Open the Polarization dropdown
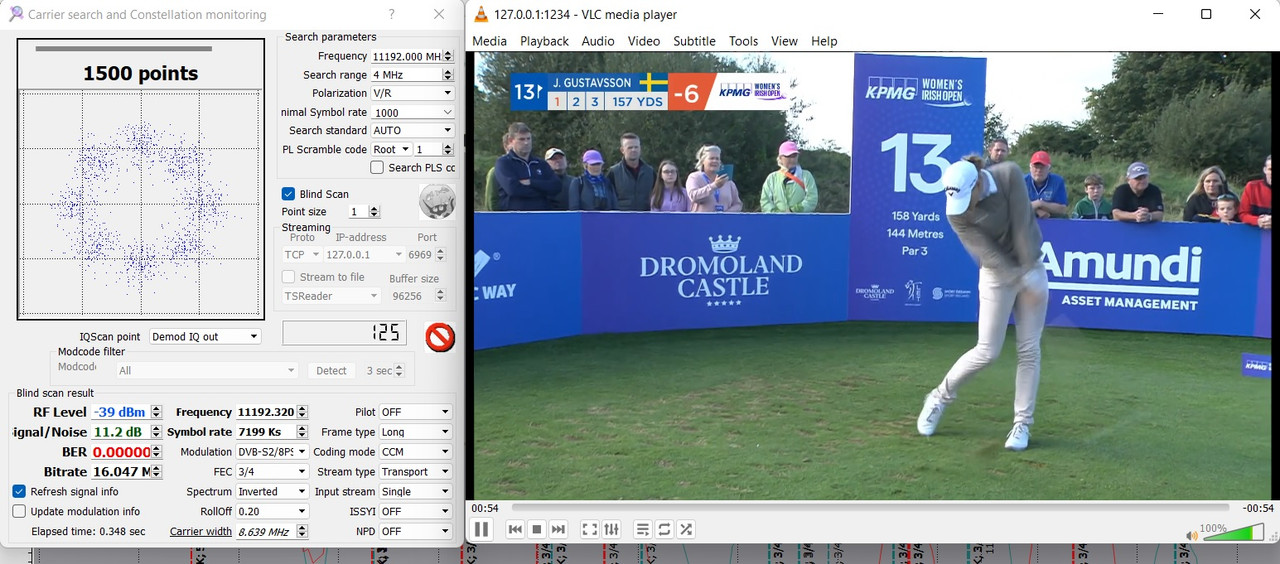1280x564 pixels. point(412,93)
